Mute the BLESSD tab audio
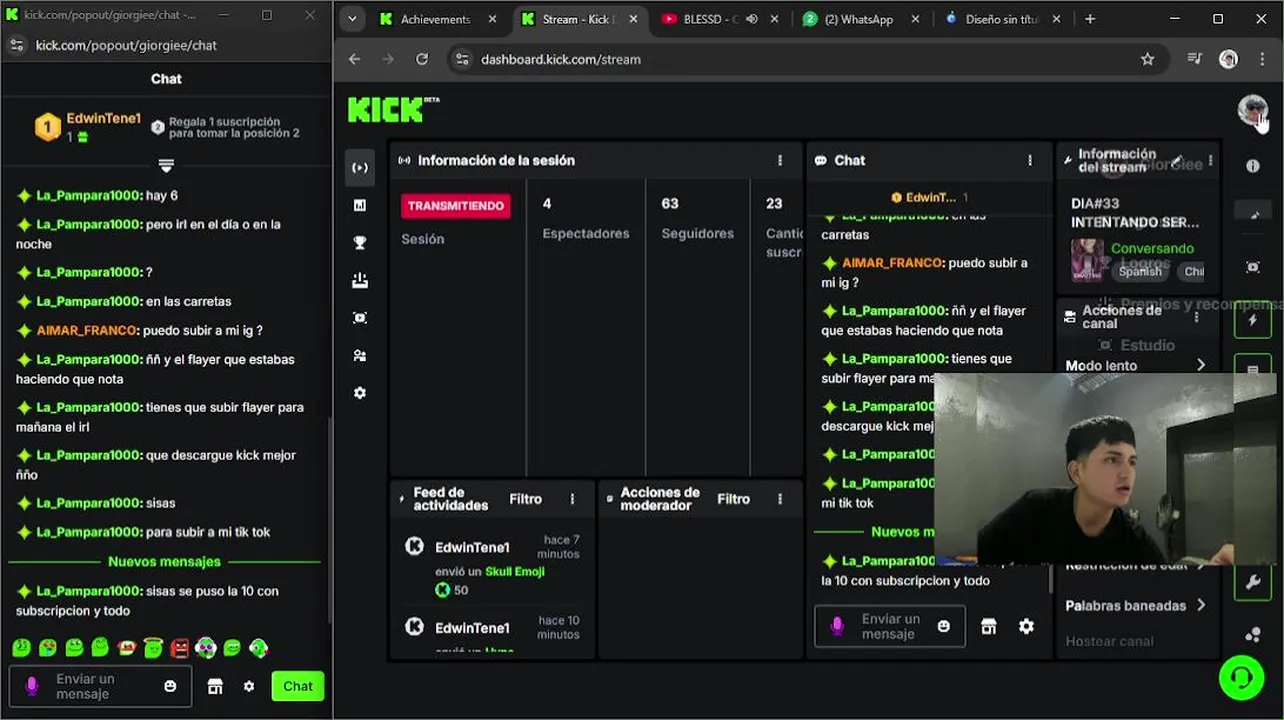Image resolution: width=1284 pixels, height=720 pixels. point(751,19)
